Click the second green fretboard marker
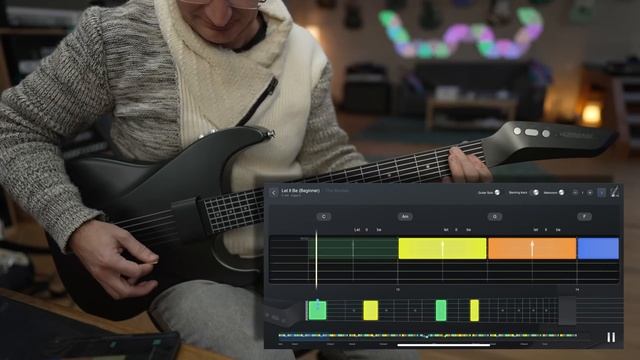The width and height of the screenshot is (640, 360). [441, 310]
